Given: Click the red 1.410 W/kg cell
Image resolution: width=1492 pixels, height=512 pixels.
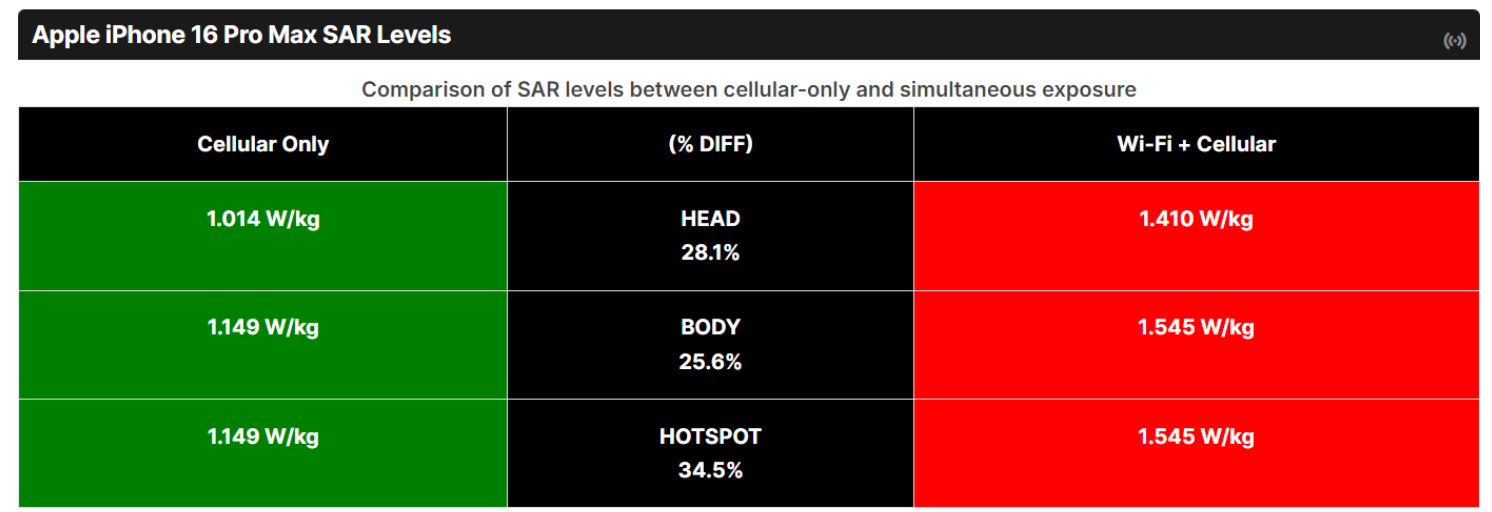Looking at the screenshot, I should [x=1196, y=220].
